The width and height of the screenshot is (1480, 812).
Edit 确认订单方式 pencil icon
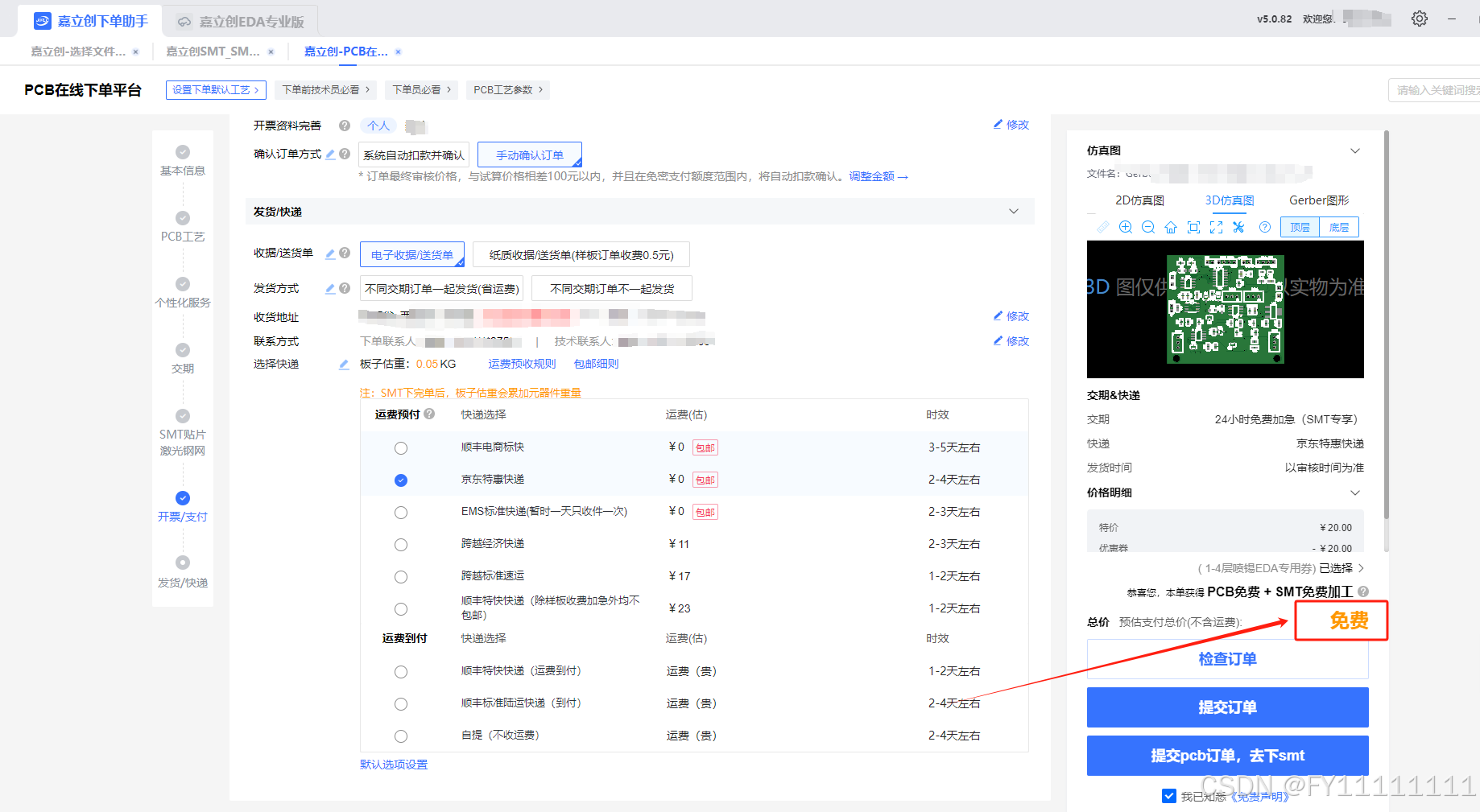coord(330,154)
